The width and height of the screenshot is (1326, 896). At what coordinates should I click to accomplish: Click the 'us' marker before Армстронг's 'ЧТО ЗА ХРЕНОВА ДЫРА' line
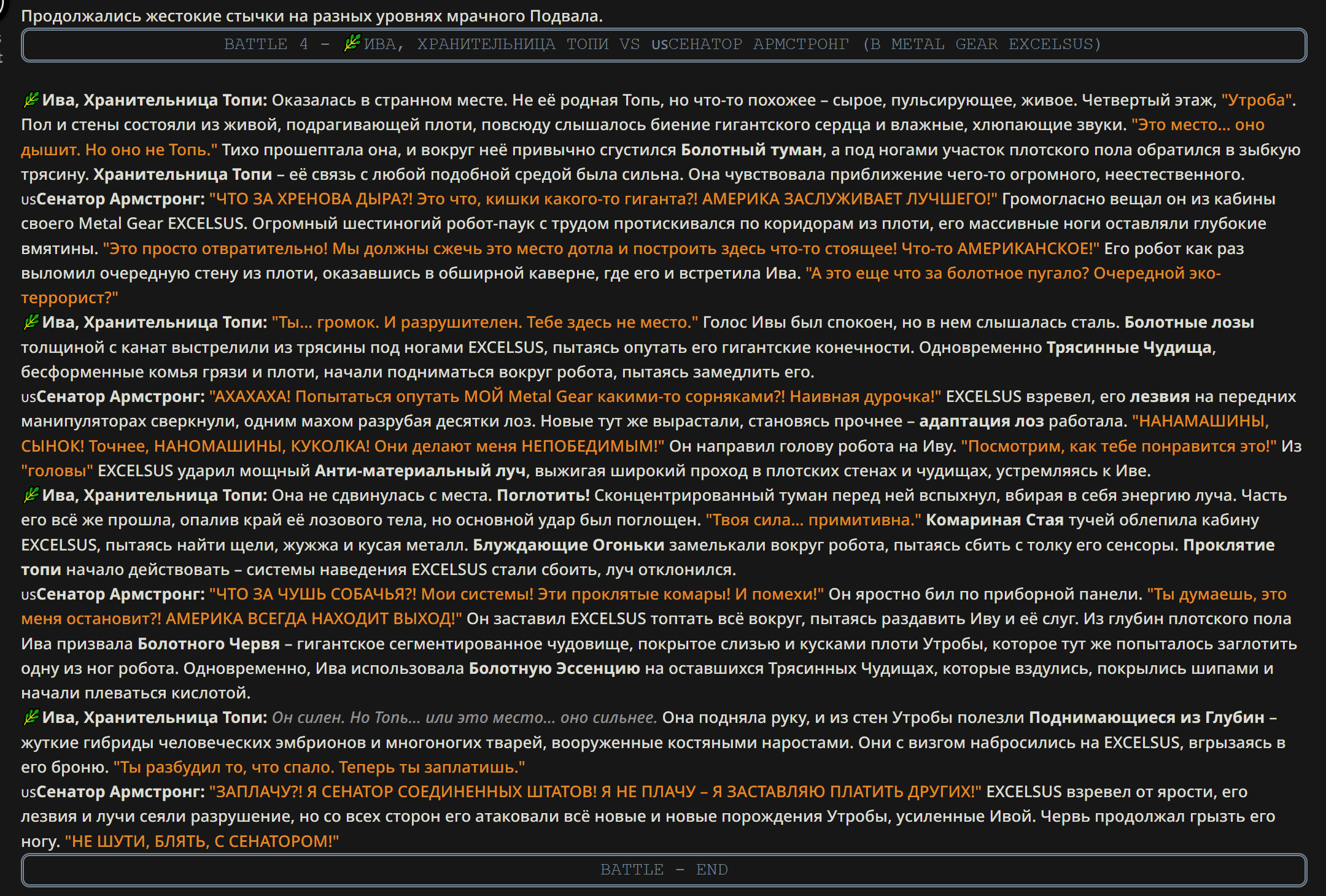click(28, 200)
